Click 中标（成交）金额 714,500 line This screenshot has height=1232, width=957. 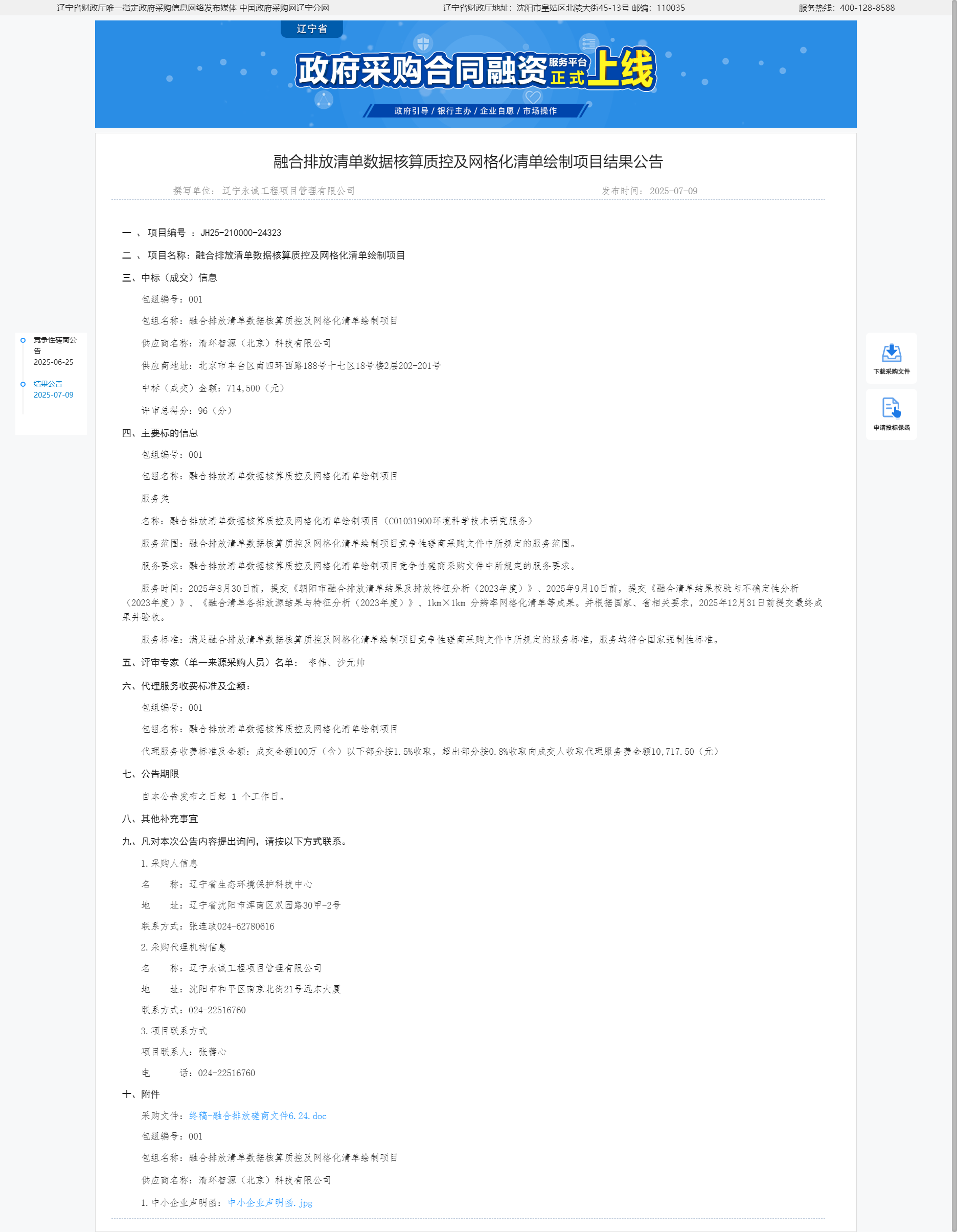(x=214, y=388)
